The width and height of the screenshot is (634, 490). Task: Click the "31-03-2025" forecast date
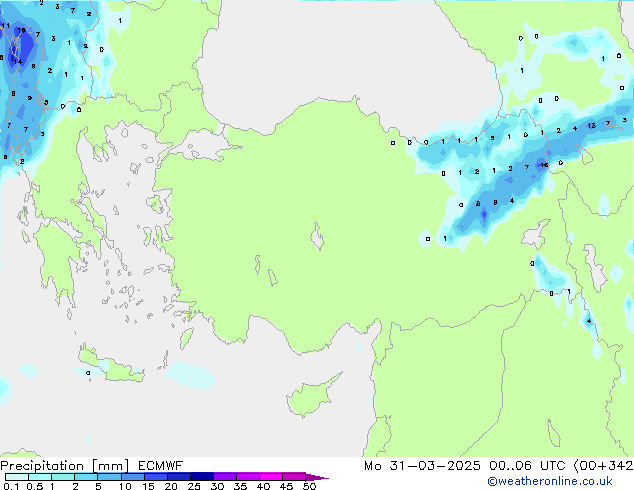coord(435,466)
